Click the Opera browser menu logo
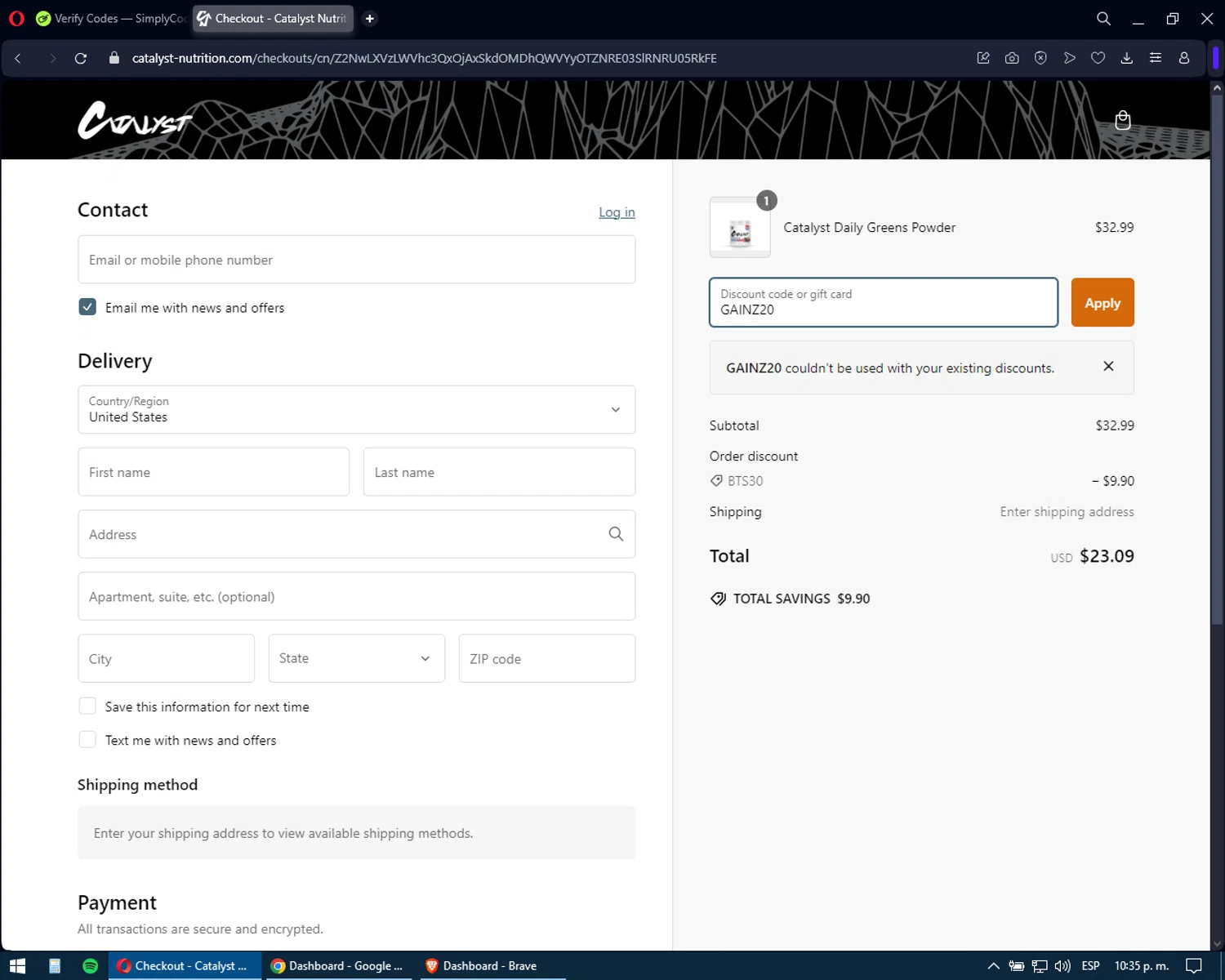The image size is (1225, 980). coord(16,18)
